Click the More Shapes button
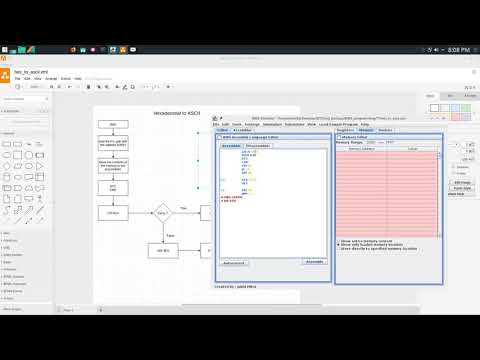Image resolution: width=480 pixels, height=360 pixels. click(12, 309)
